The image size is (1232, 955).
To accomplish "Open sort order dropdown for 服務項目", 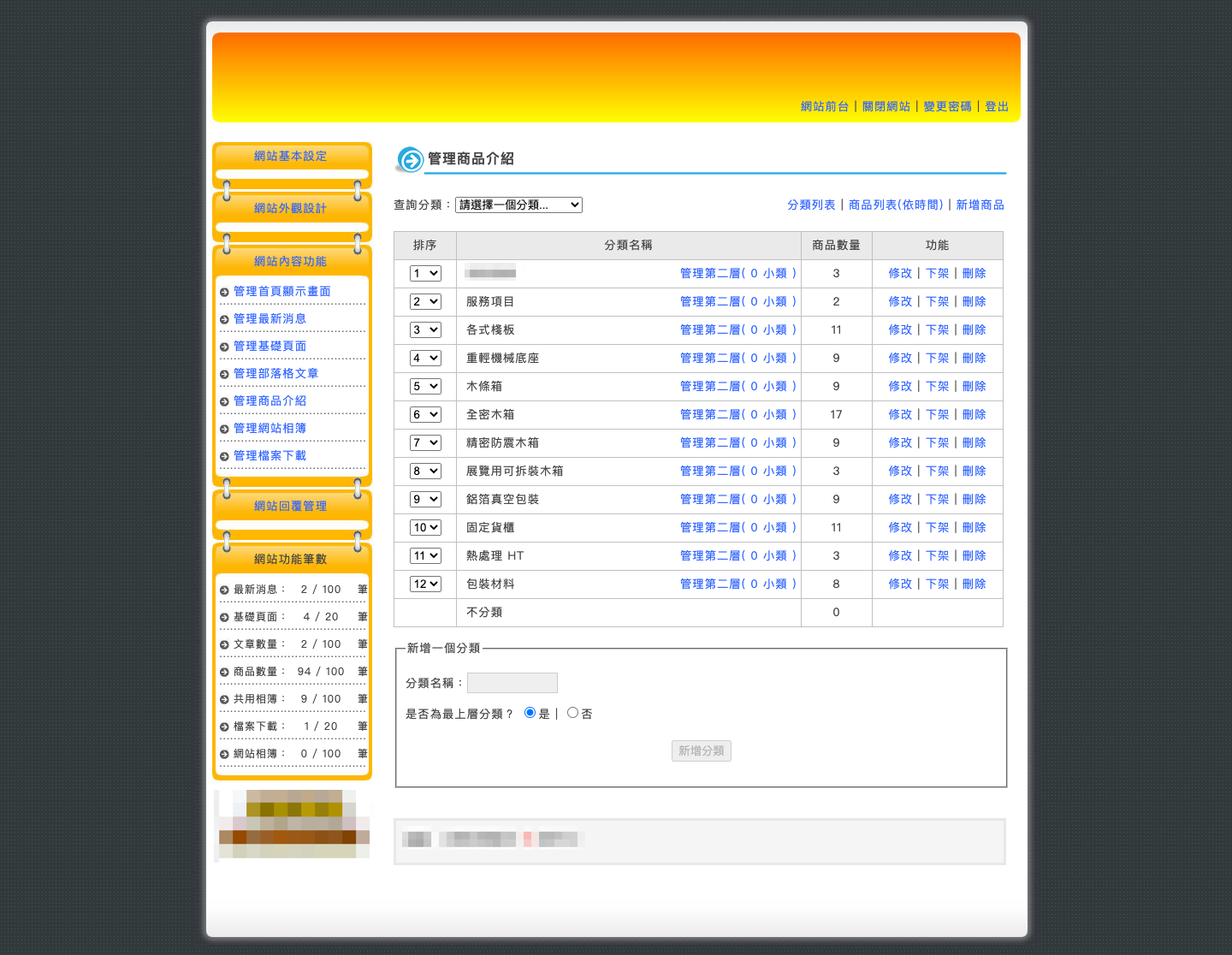I will pos(425,301).
